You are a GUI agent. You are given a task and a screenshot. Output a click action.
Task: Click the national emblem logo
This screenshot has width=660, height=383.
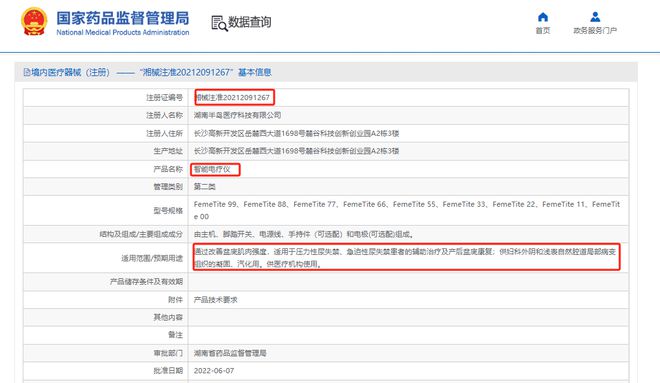(34, 21)
